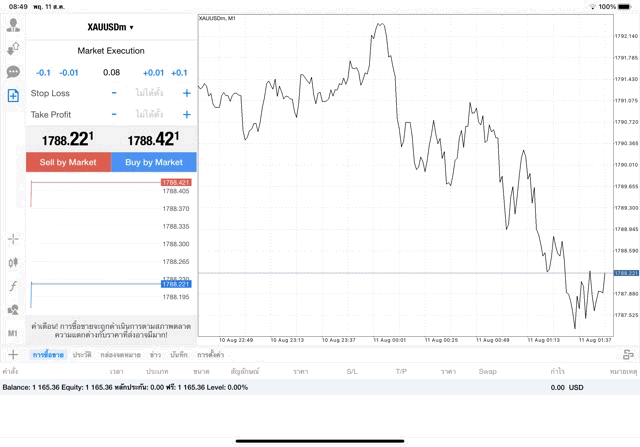Viewport: 640px width, 447px height.
Task: Expand the XAUUSDm symbol dropdown
Action: tap(111, 27)
